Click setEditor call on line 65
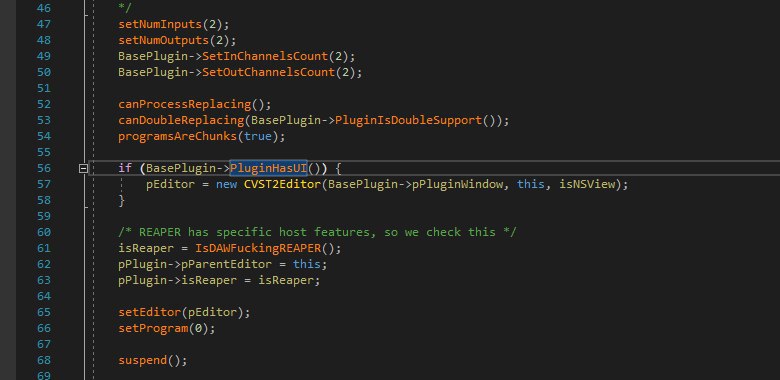 [150, 312]
